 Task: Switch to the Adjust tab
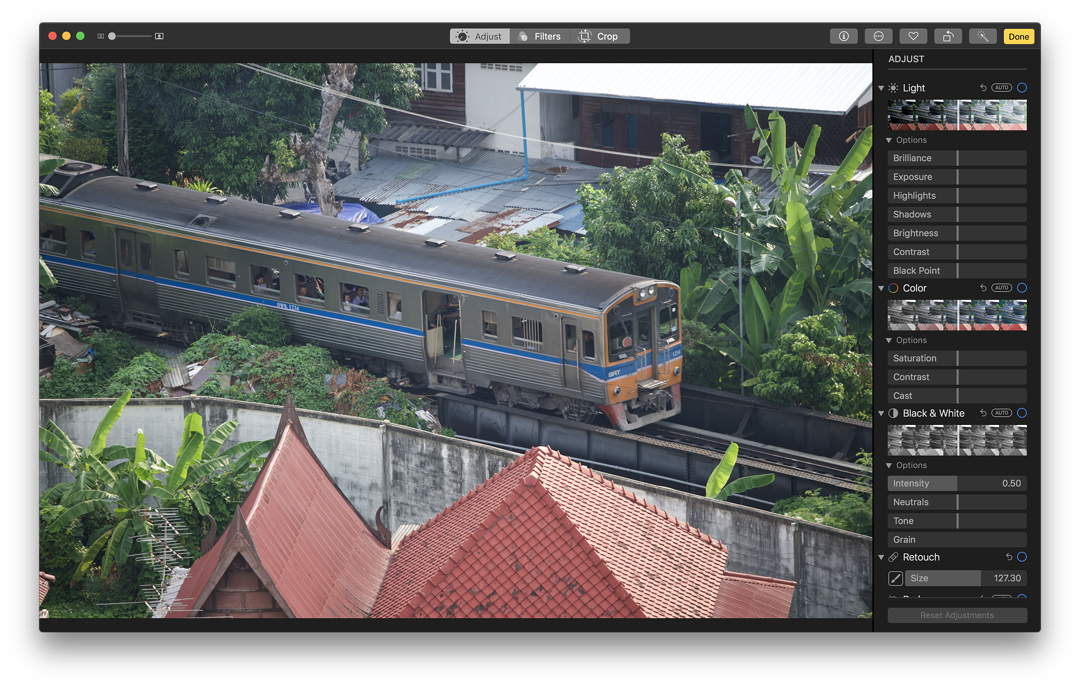point(480,37)
